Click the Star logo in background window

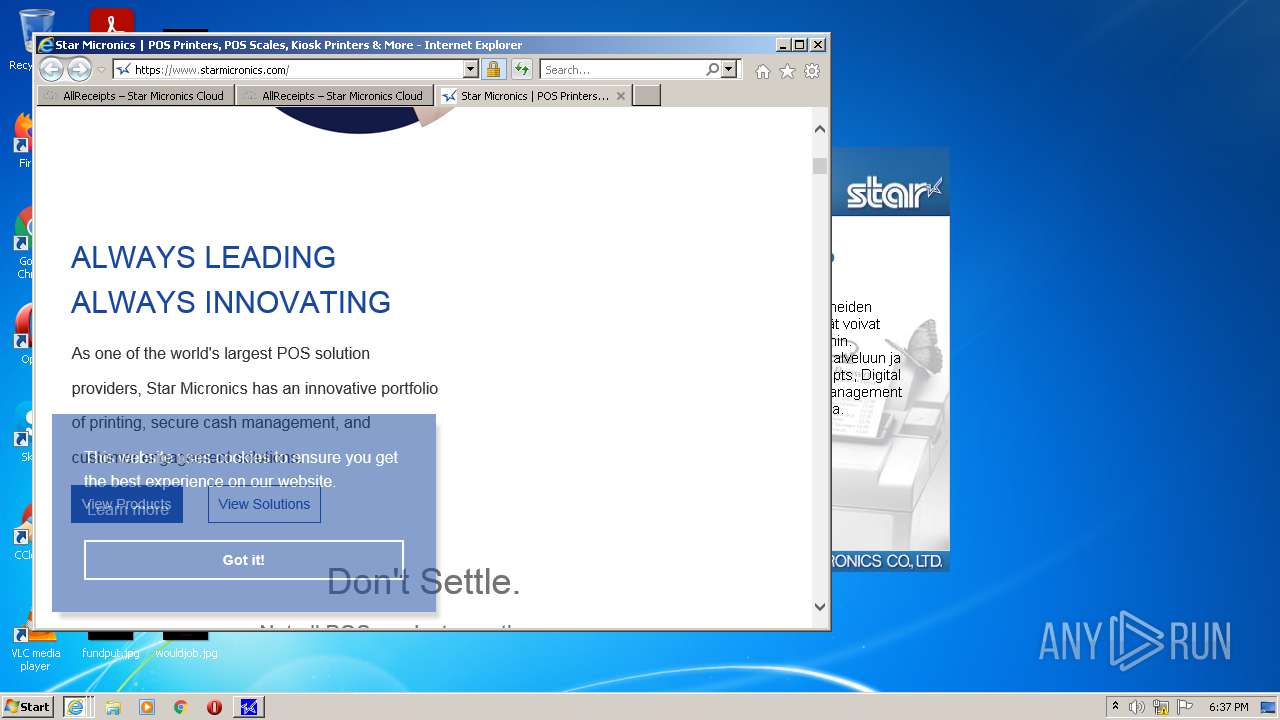894,192
